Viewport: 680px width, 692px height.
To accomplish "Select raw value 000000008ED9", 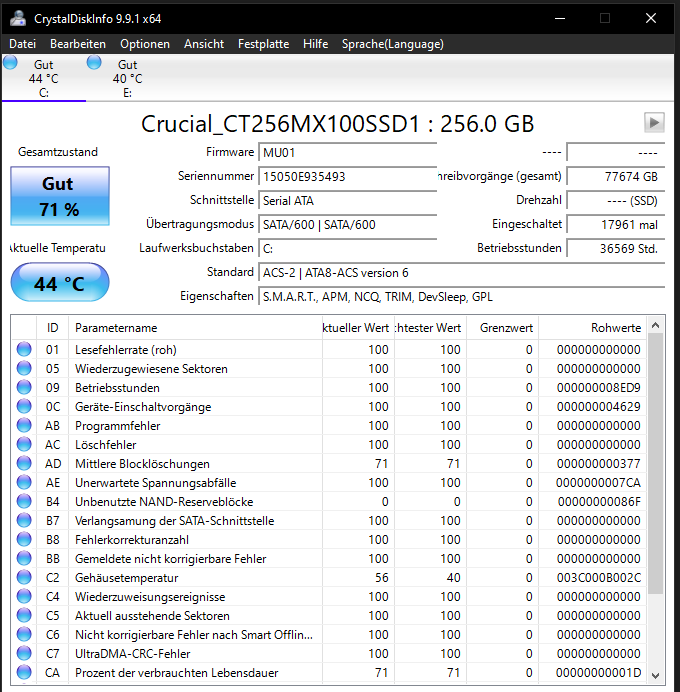I will (x=598, y=388).
